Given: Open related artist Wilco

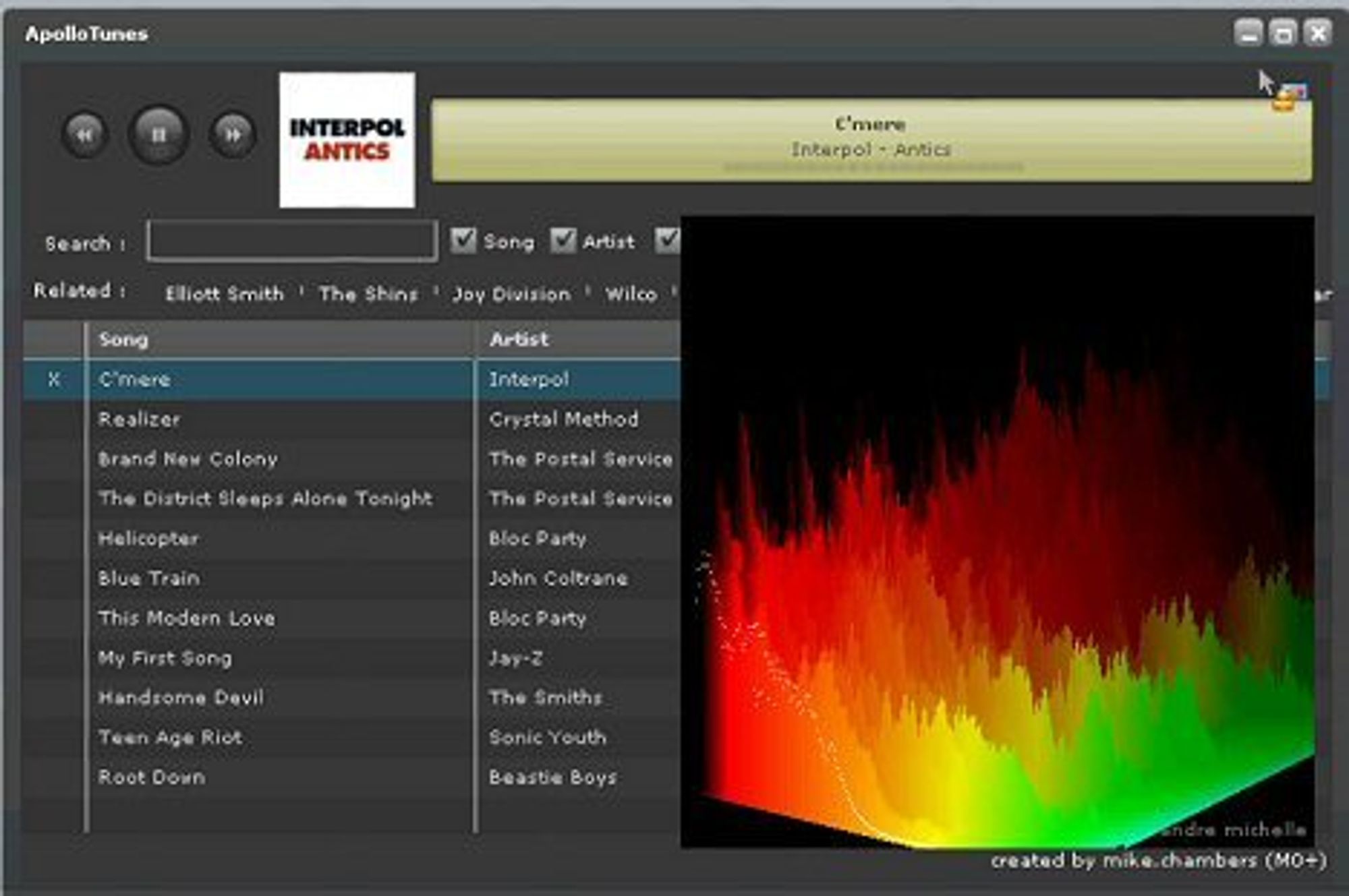Looking at the screenshot, I should pos(631,294).
